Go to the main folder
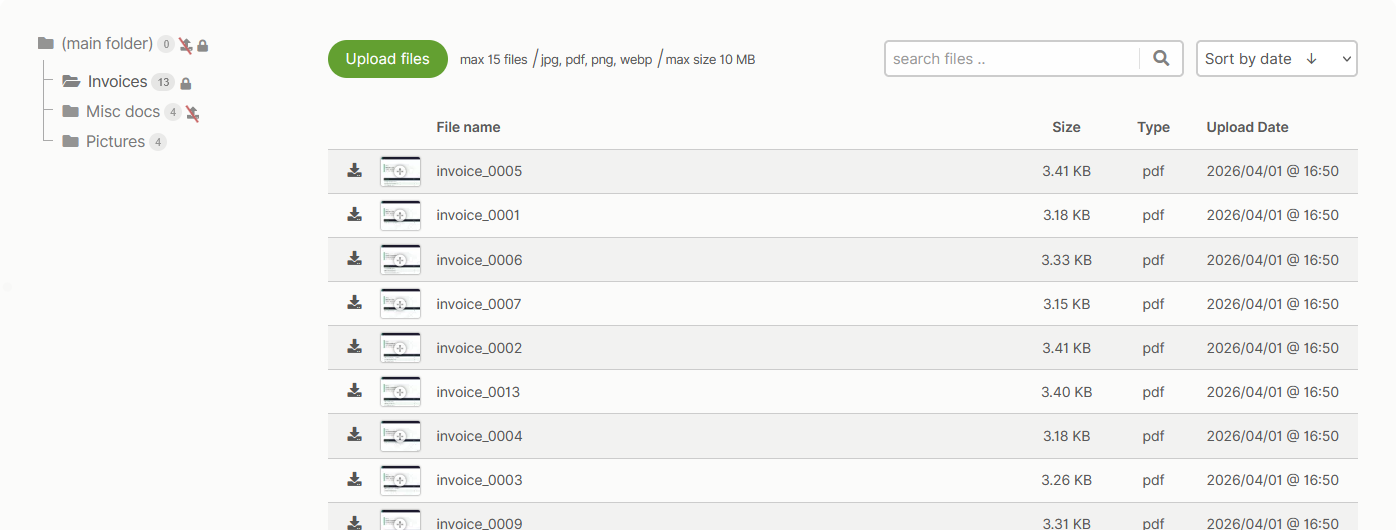Viewport: 1396px width, 530px height. pyautogui.click(x=106, y=44)
